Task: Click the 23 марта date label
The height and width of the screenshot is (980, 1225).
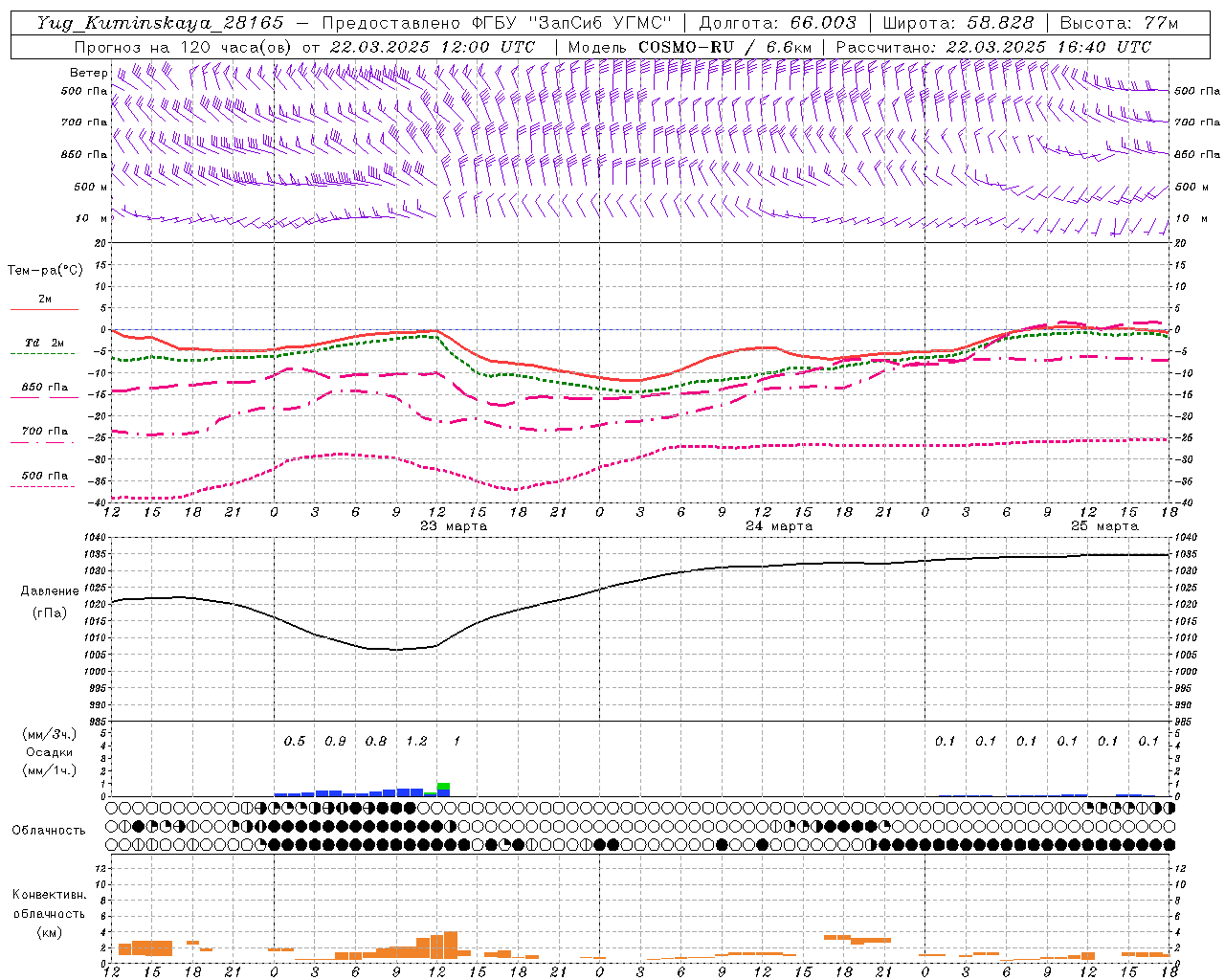Action: 454,526
